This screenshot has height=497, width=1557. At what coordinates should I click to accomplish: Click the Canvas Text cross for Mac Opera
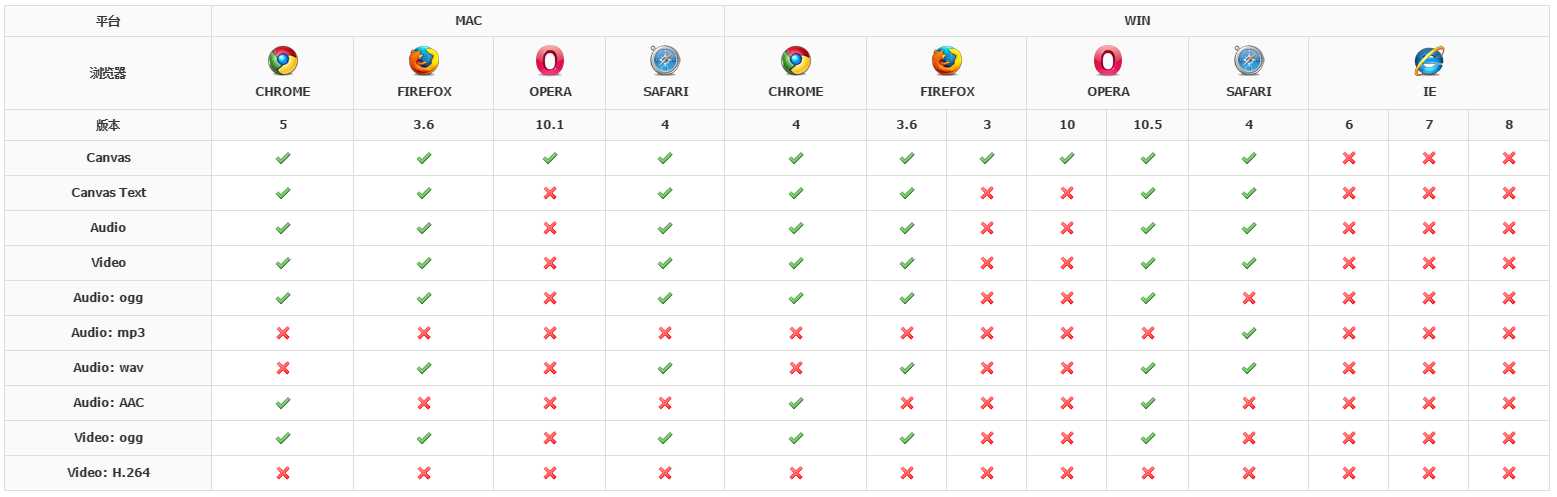(550, 193)
